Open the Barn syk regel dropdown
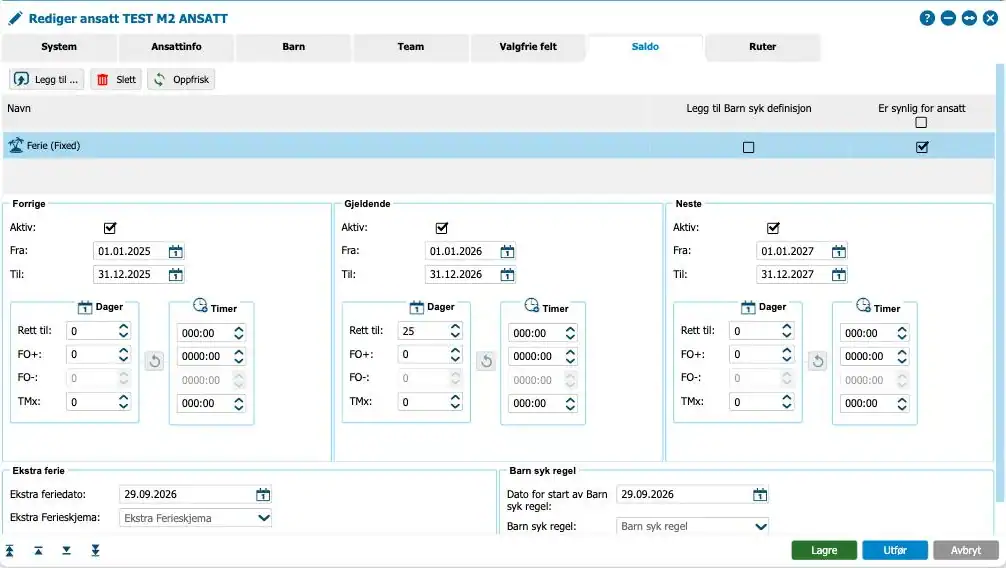Viewport: 1006px width, 568px height. 761,526
